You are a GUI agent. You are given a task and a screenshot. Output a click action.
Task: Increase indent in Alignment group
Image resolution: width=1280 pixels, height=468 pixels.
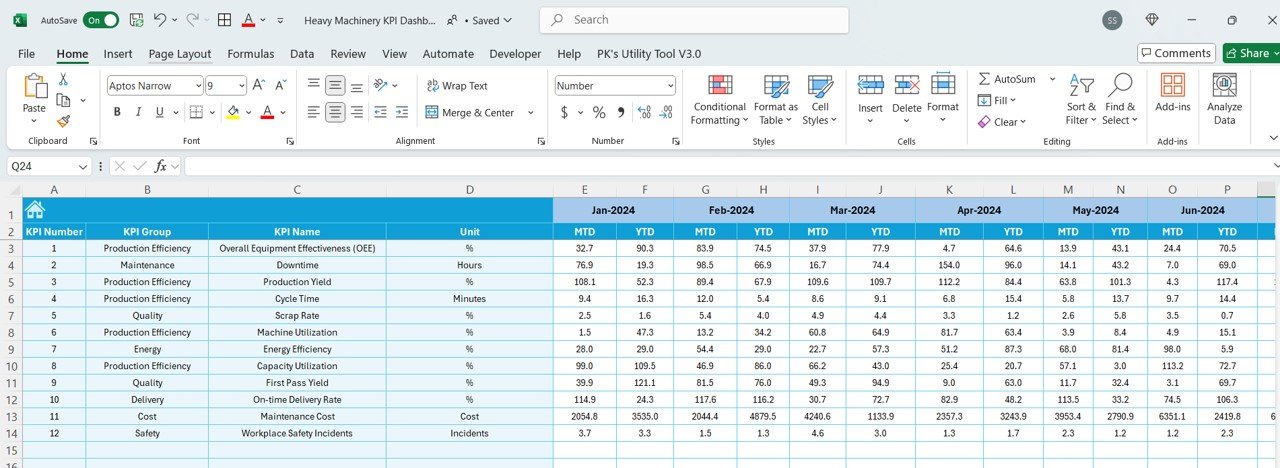[x=402, y=113]
